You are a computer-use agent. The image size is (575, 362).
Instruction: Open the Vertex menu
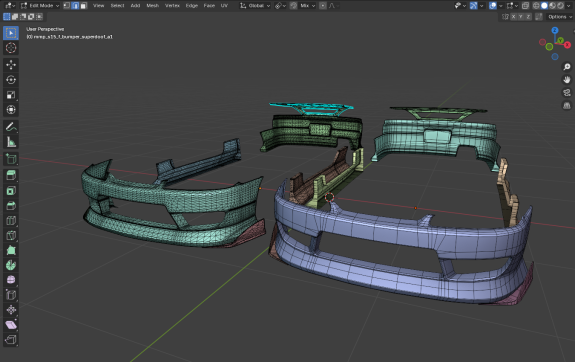coord(172,6)
